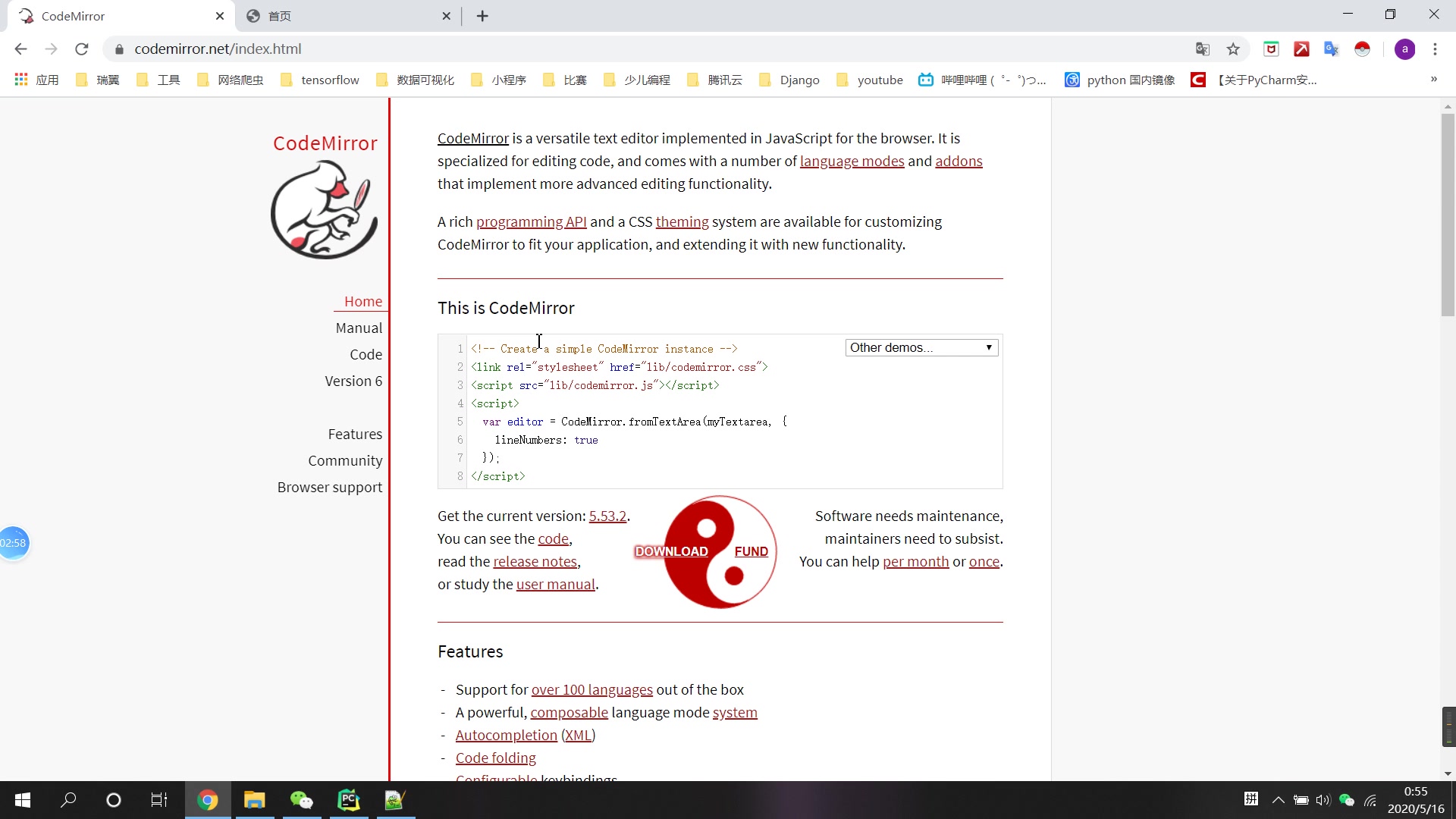The height and width of the screenshot is (819, 1456).
Task: Click the DOWNLOAD half of yin-yang
Action: [671, 551]
